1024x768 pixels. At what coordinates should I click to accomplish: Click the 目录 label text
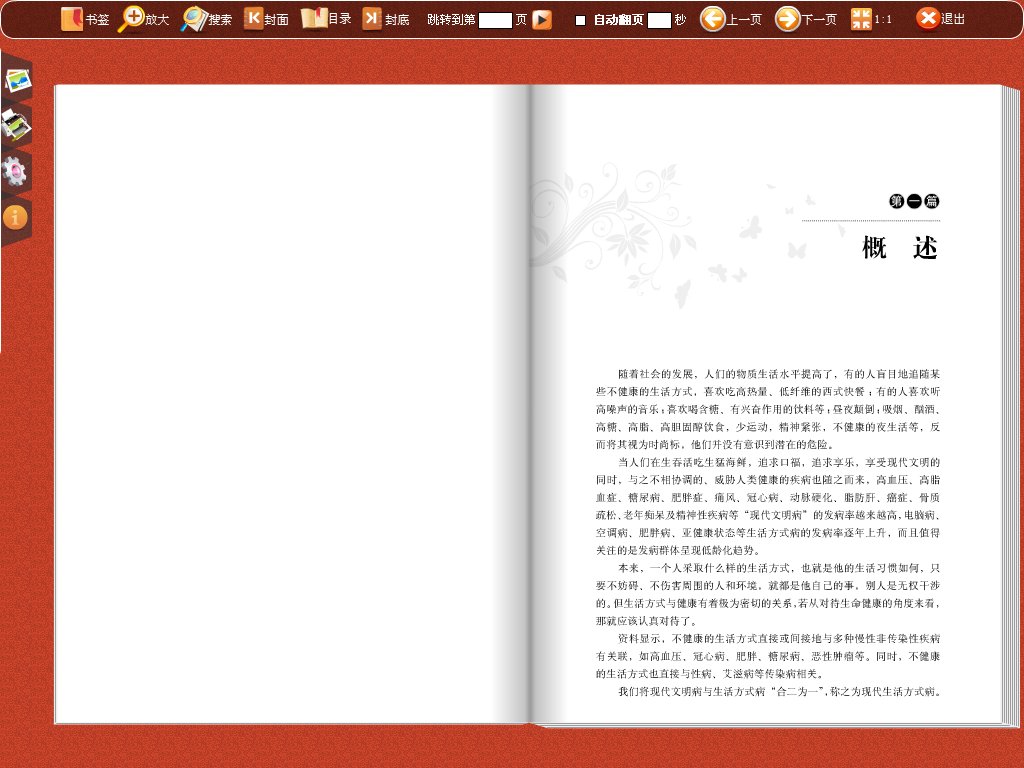(x=340, y=19)
